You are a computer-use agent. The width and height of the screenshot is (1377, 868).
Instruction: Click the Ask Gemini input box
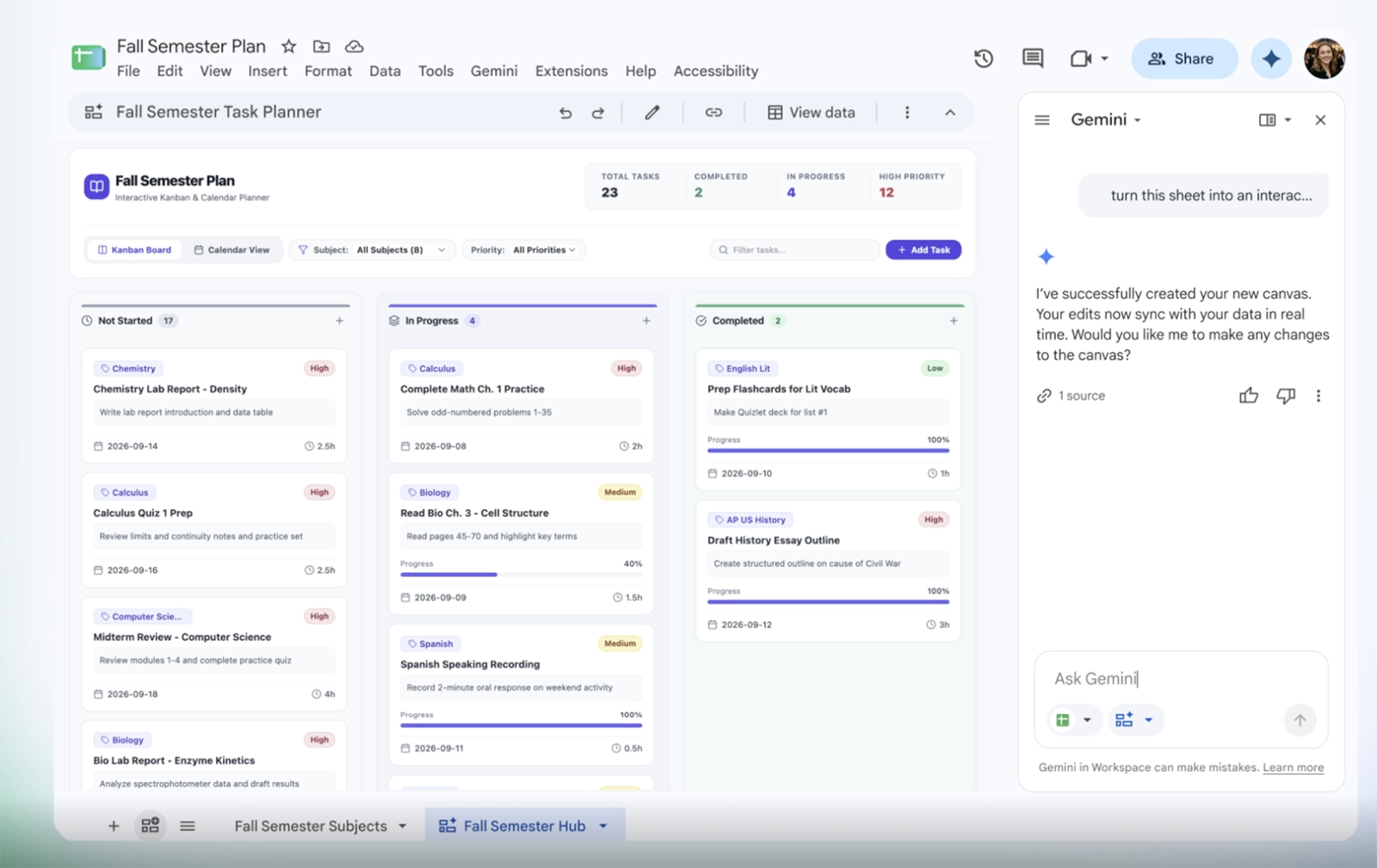(1181, 679)
